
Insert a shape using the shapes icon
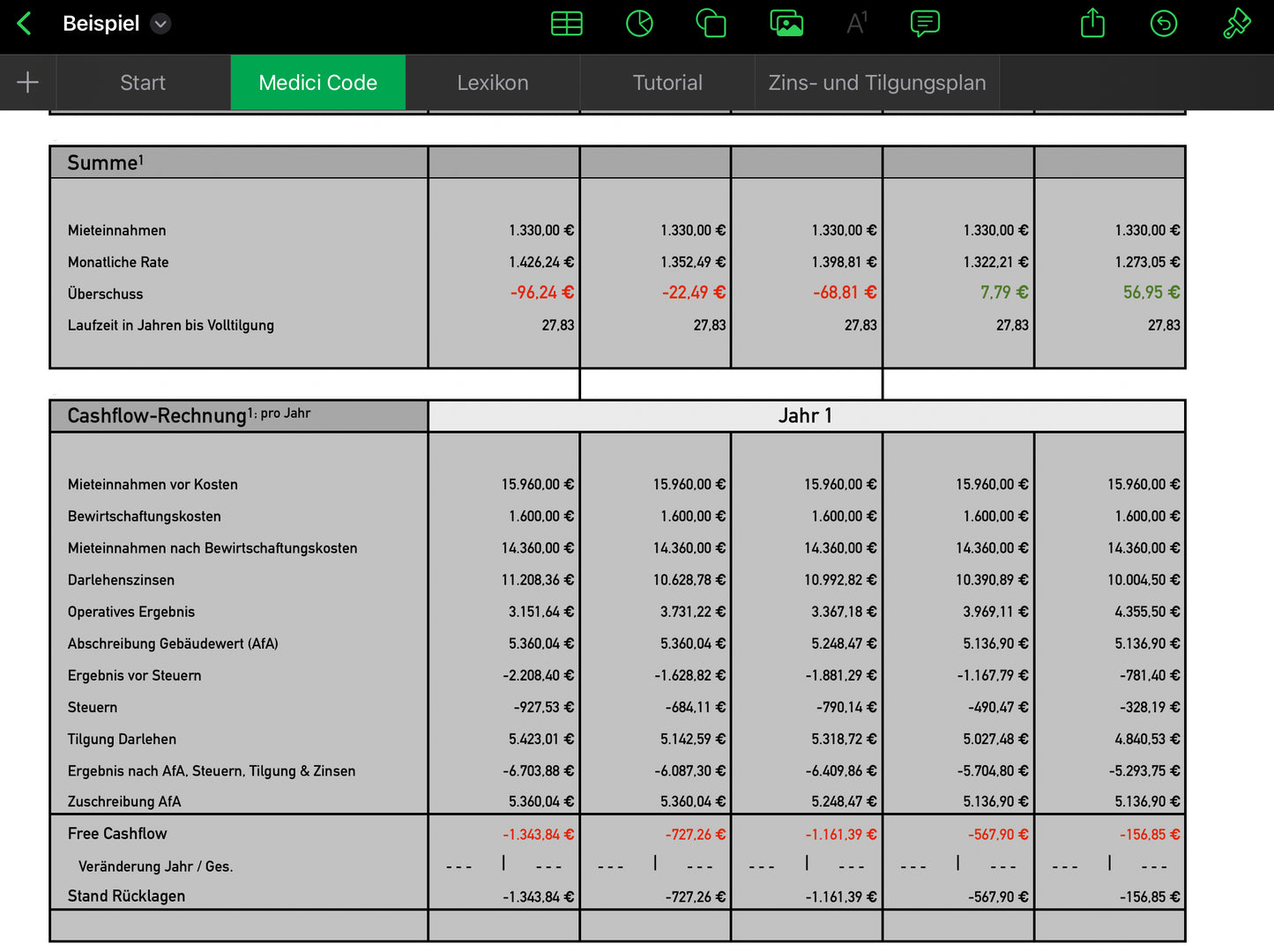(x=711, y=24)
